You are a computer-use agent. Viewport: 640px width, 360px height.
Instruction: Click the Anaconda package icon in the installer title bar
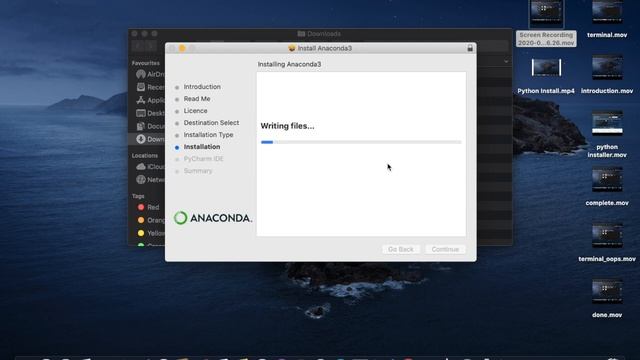click(x=292, y=48)
